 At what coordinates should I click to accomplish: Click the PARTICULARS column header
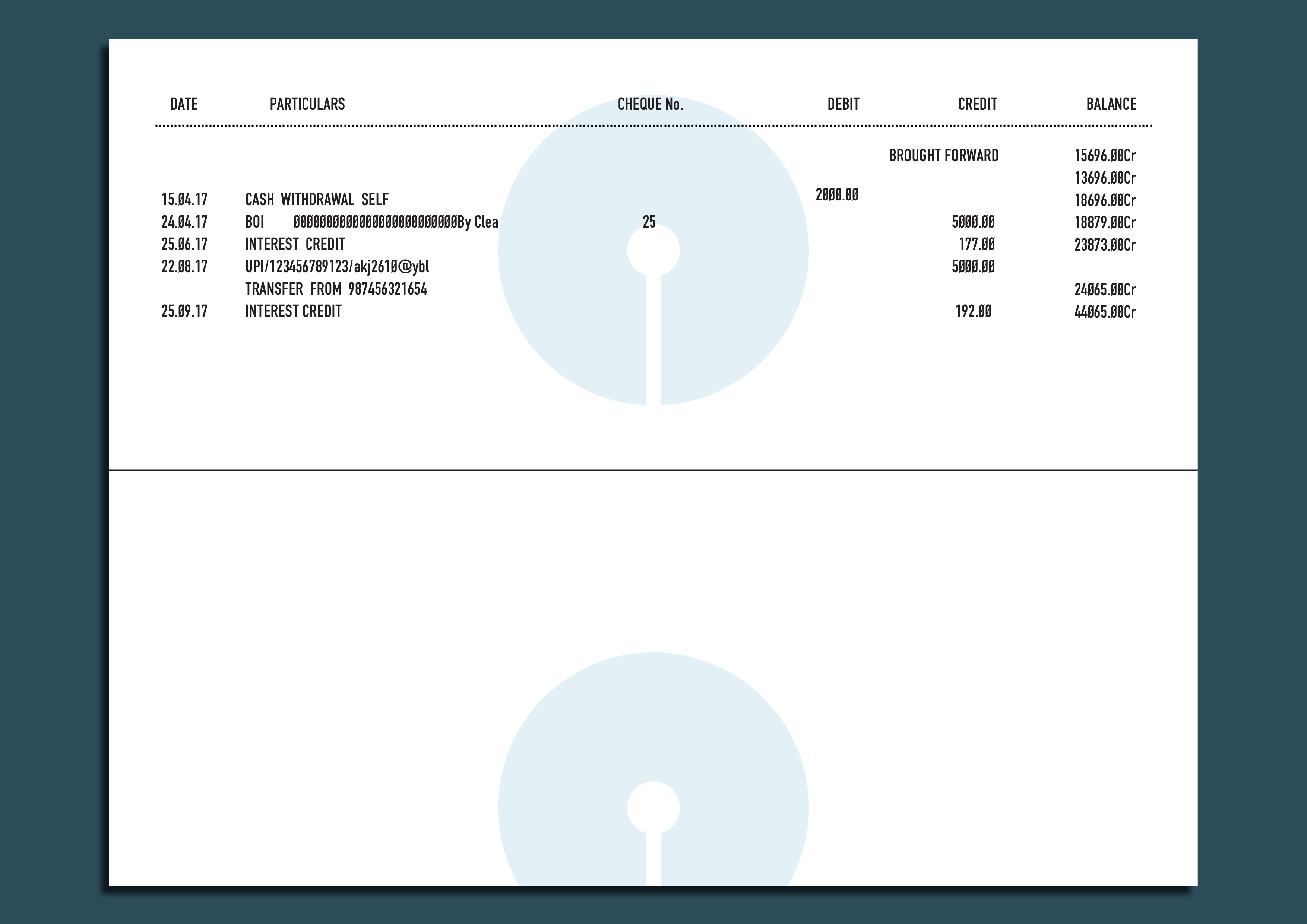307,104
